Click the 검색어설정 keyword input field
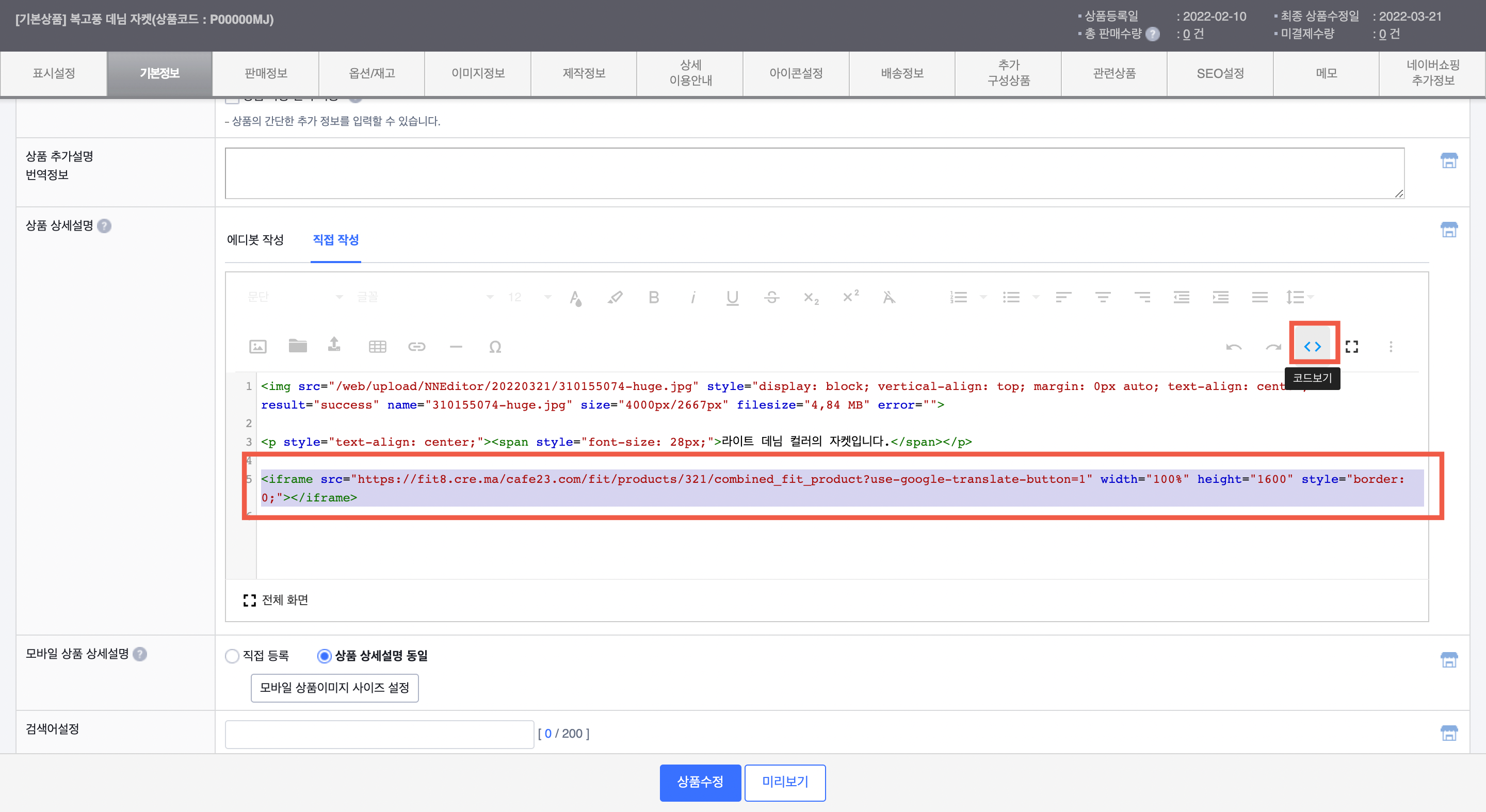1486x812 pixels. (379, 734)
